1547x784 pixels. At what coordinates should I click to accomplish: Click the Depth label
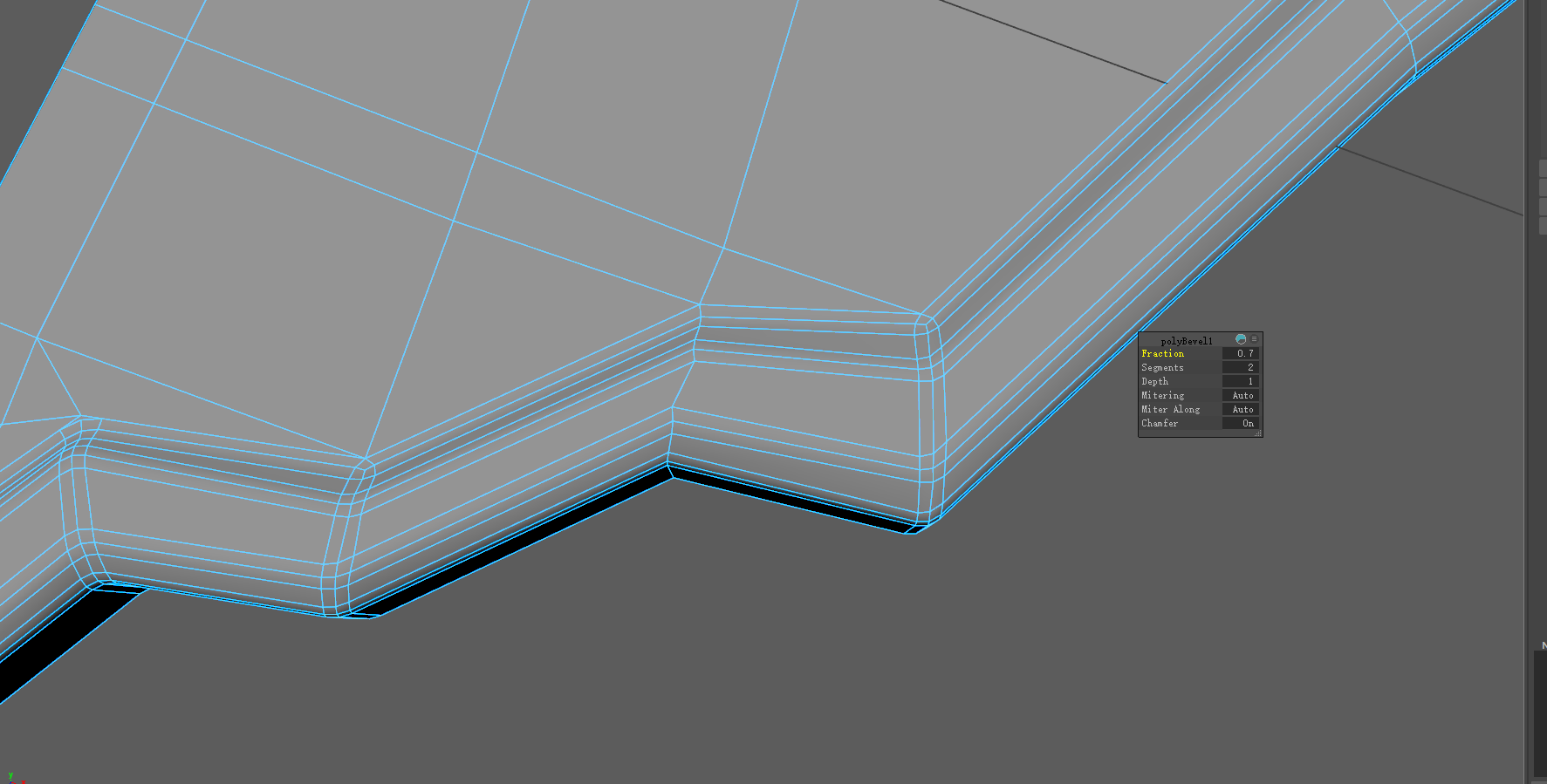point(1155,381)
